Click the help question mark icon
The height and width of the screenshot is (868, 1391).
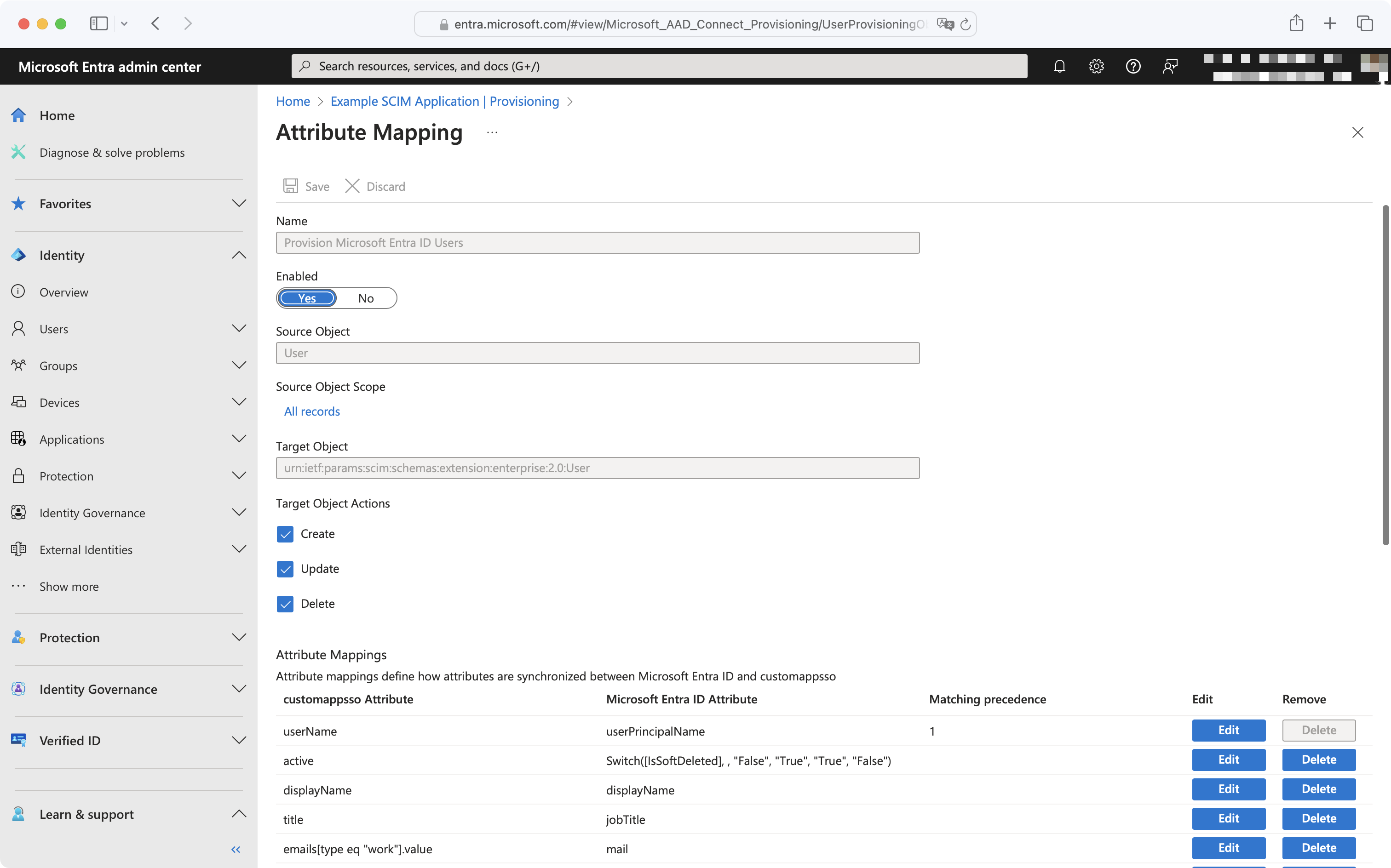1132,66
